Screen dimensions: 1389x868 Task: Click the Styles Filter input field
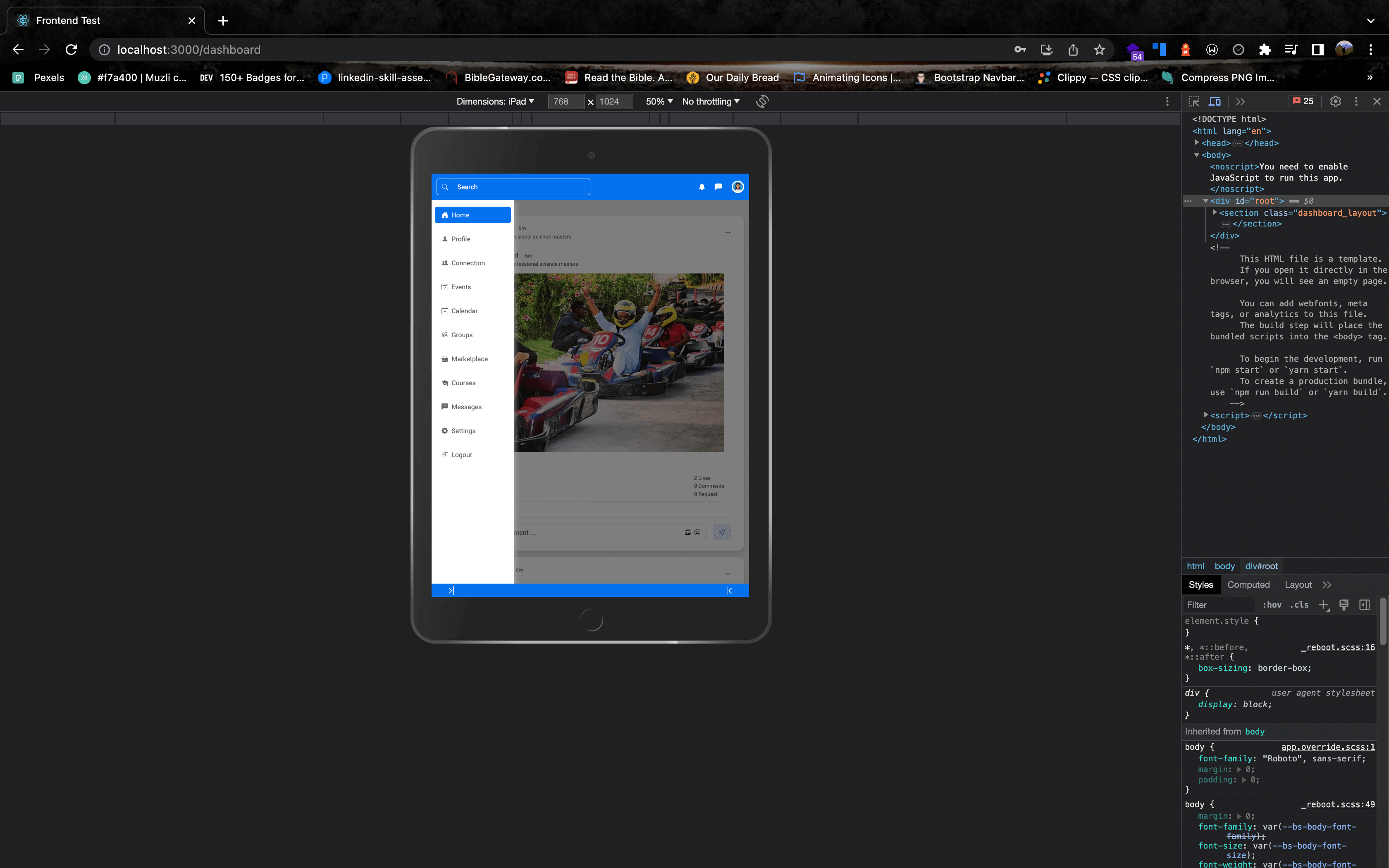(x=1219, y=605)
